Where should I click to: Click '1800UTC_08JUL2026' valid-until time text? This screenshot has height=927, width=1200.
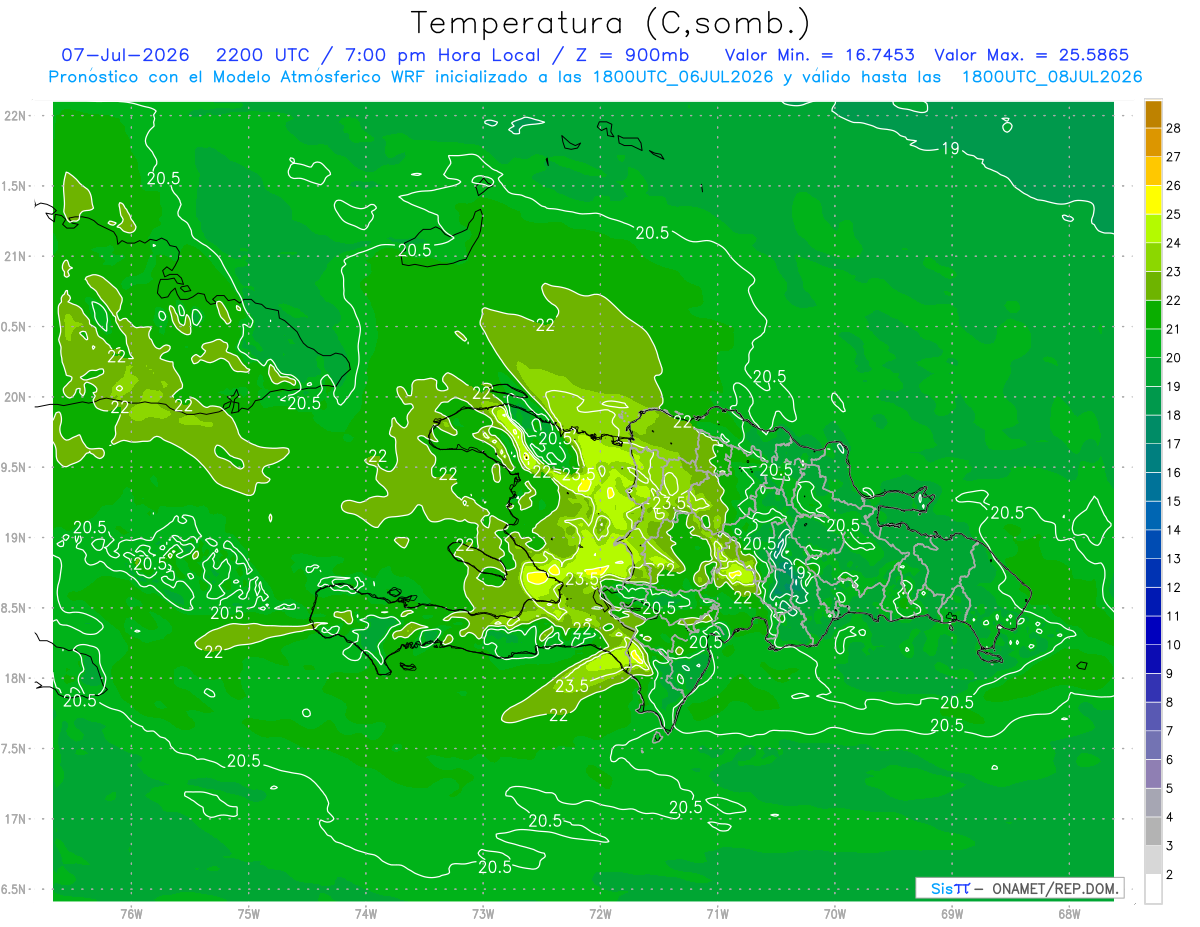click(1052, 77)
